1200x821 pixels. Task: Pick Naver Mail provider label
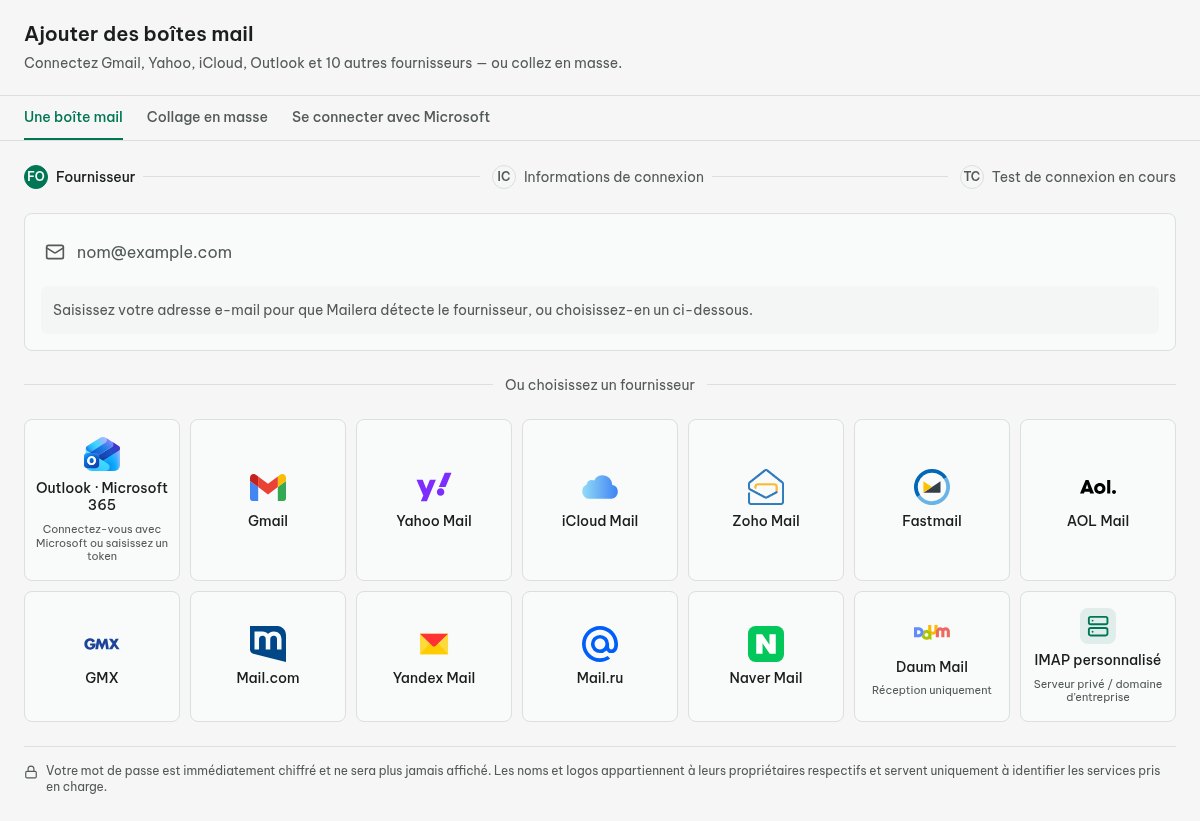[x=766, y=678]
